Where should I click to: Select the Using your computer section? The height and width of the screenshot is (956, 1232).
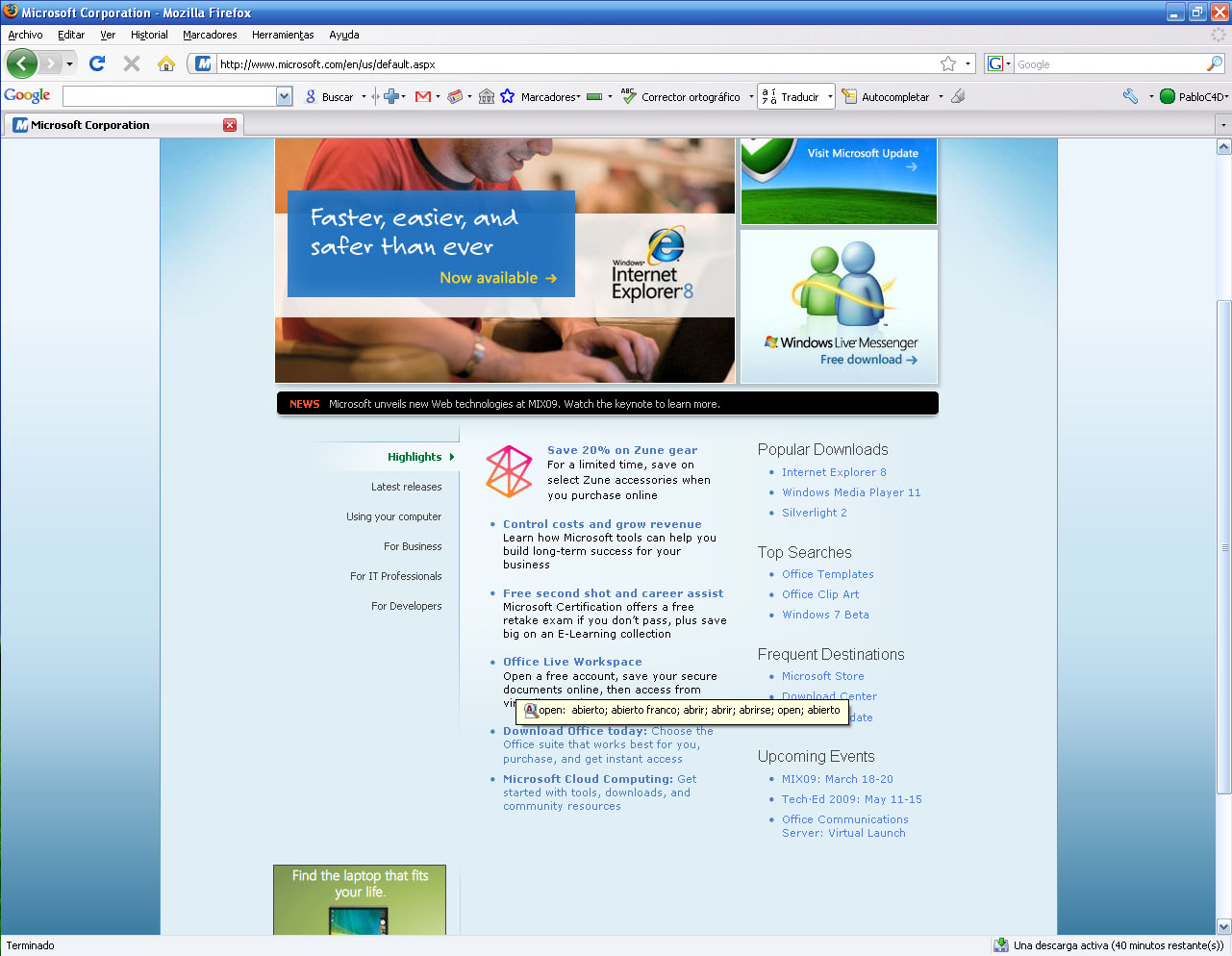coord(394,516)
